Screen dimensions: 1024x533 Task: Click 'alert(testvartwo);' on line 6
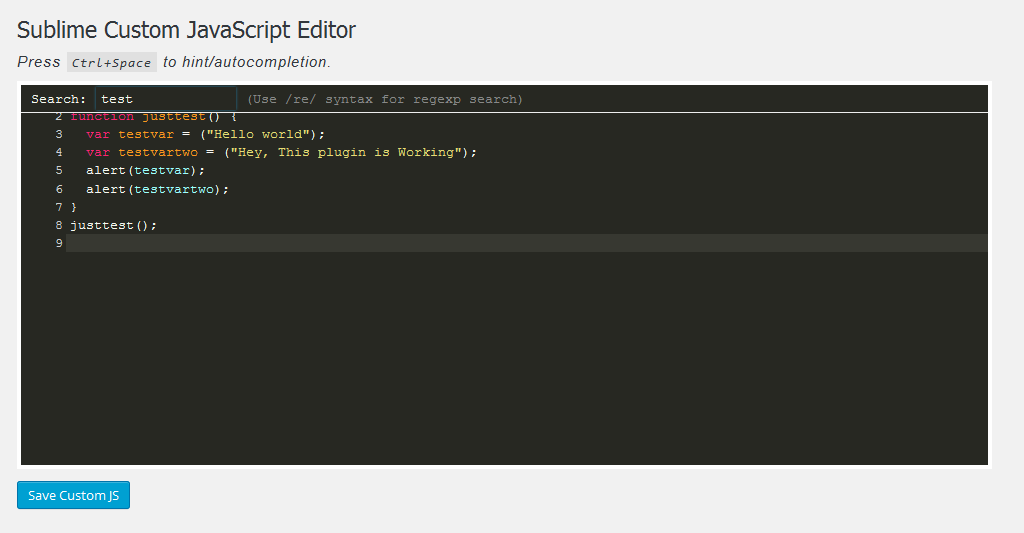(x=157, y=189)
